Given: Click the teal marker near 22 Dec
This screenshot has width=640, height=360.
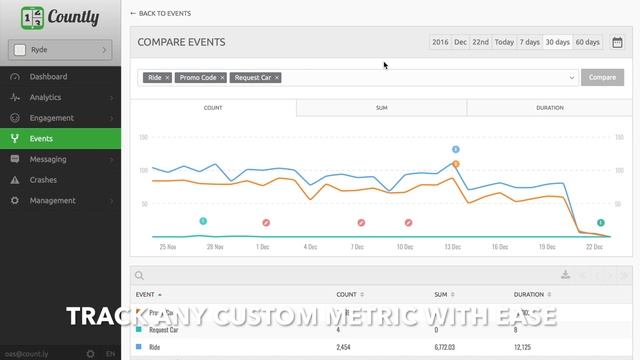Looking at the screenshot, I should [x=601, y=222].
